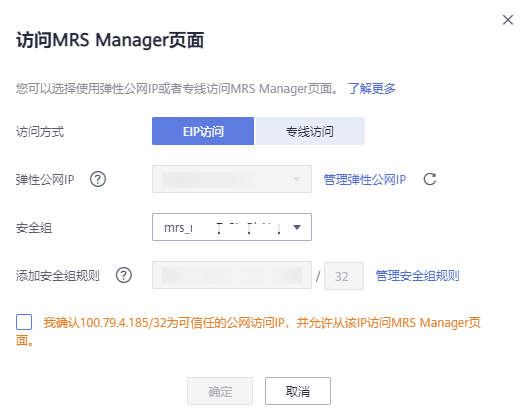Show help for 添加安全组规则
Screen dimensions: 525x417
124,275
